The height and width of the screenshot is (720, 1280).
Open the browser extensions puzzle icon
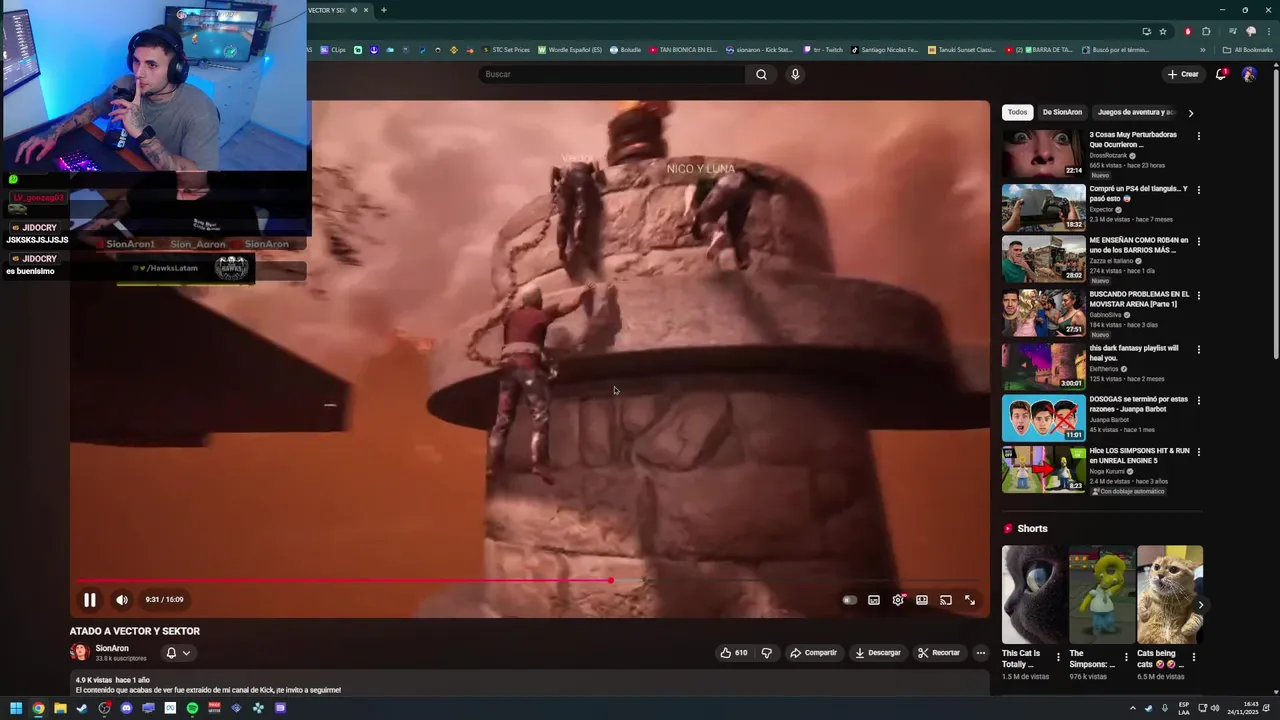[x=1207, y=31]
